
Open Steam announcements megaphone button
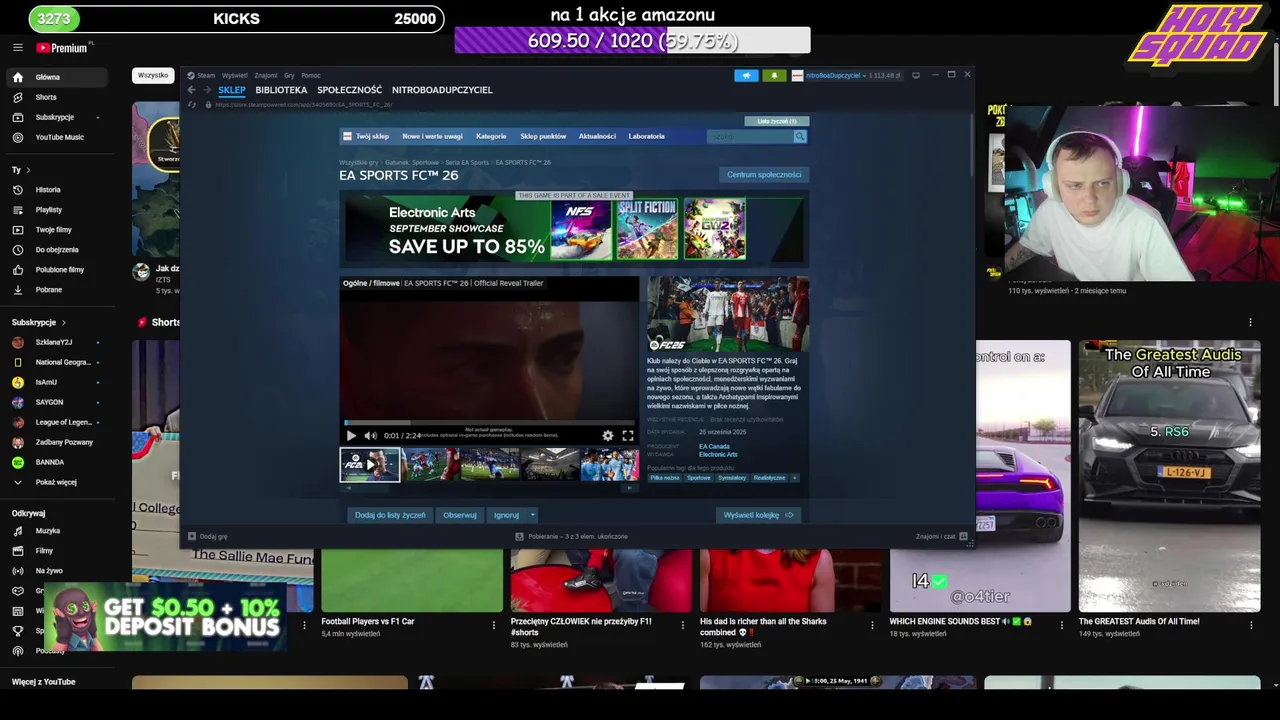pos(746,75)
